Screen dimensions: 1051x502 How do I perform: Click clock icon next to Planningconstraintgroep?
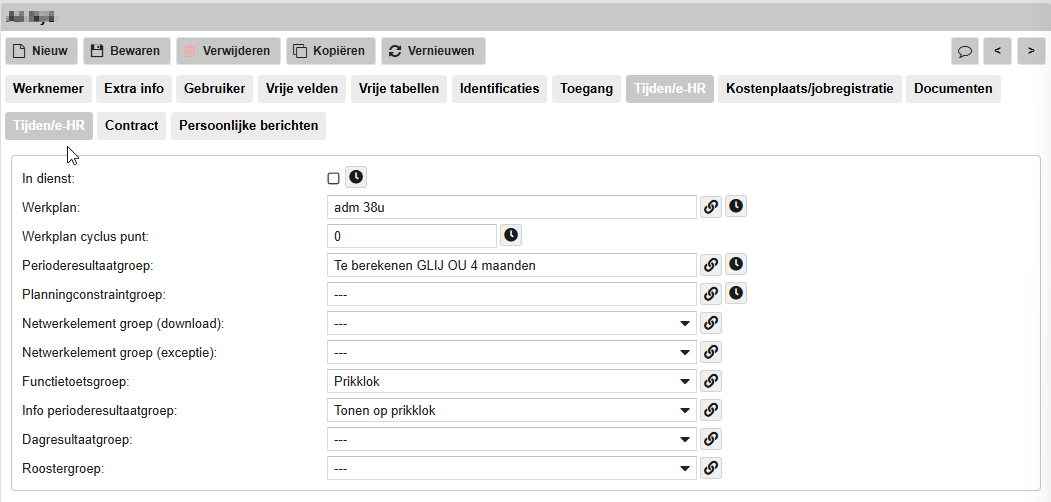point(736,294)
